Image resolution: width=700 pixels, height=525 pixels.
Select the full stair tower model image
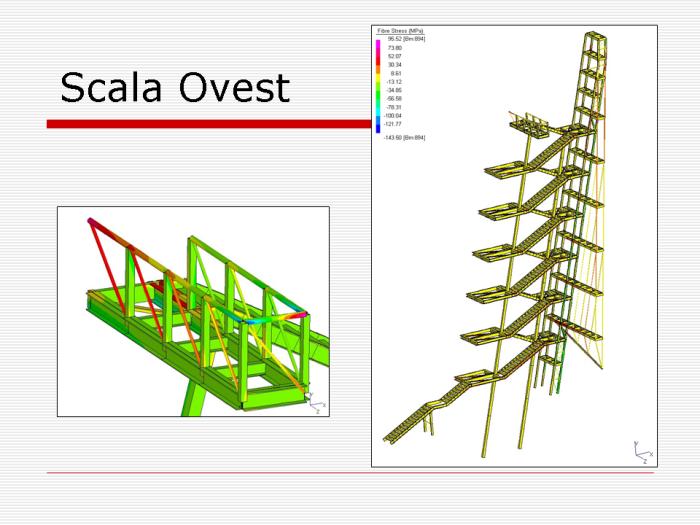514,245
